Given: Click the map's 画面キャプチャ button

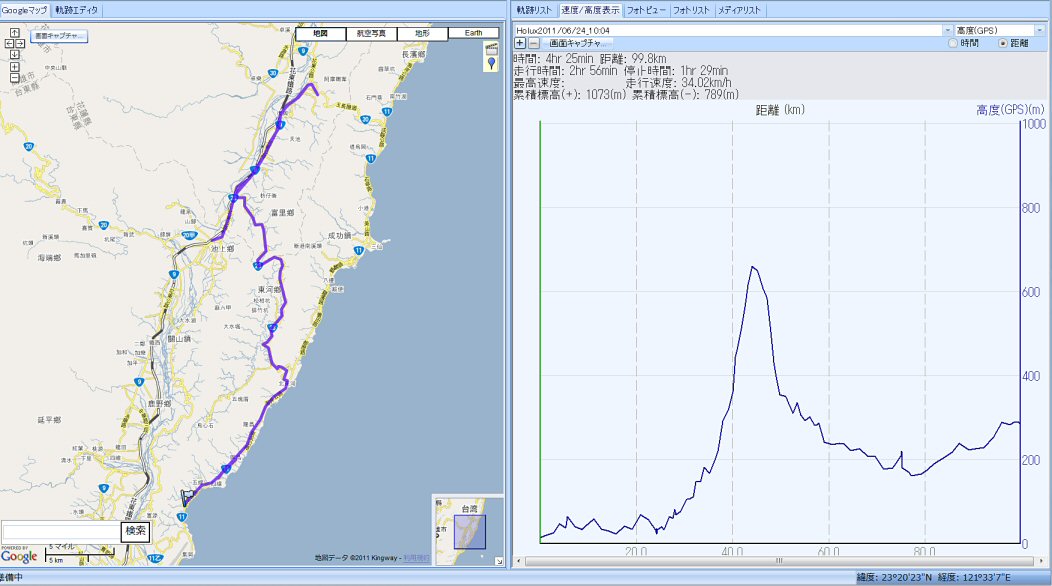Looking at the screenshot, I should point(59,36).
